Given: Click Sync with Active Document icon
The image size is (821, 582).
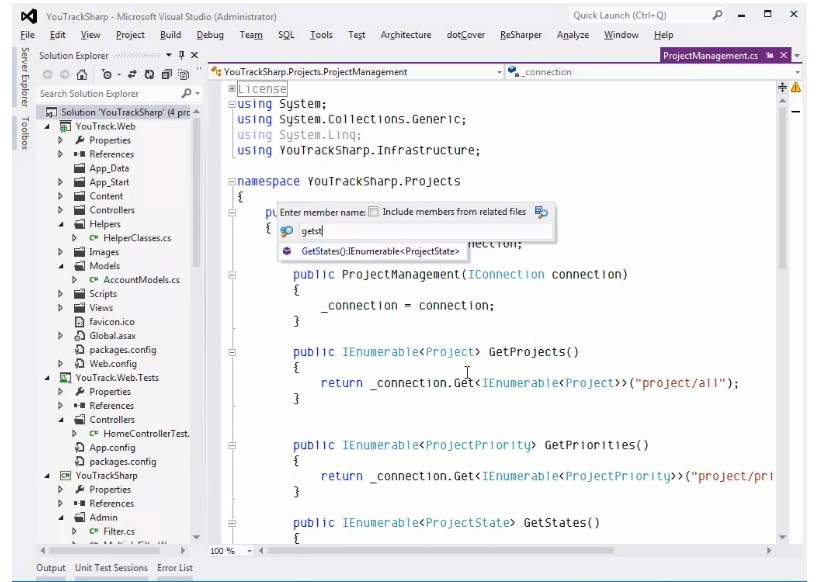Looking at the screenshot, I should coord(132,75).
